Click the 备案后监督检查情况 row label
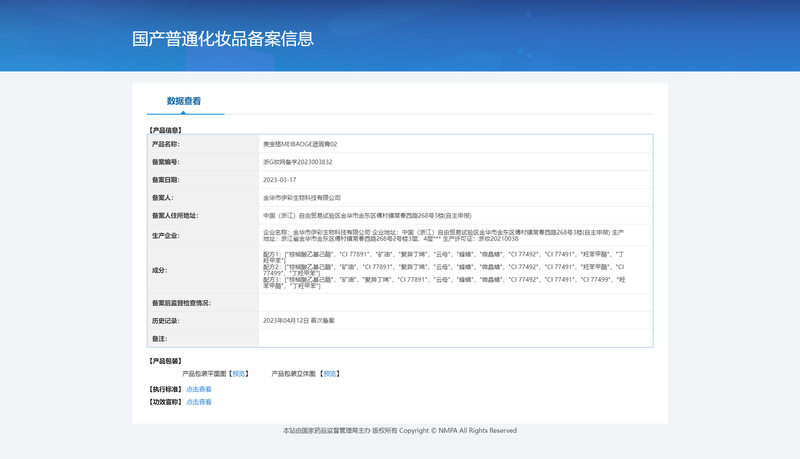The height and width of the screenshot is (459, 800). (x=181, y=303)
